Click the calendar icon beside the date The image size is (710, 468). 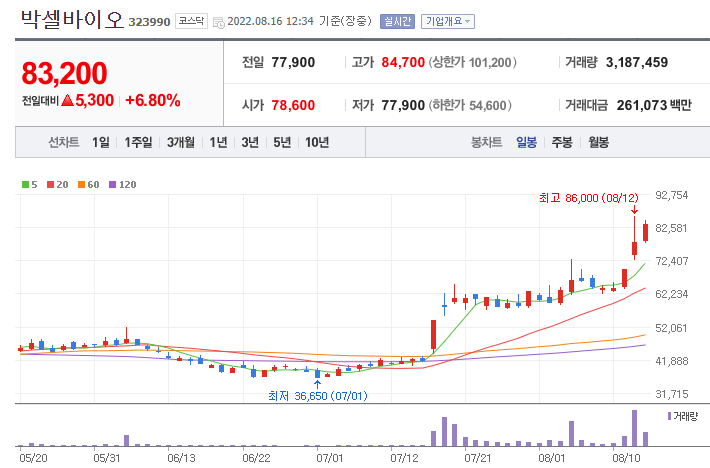[x=219, y=22]
